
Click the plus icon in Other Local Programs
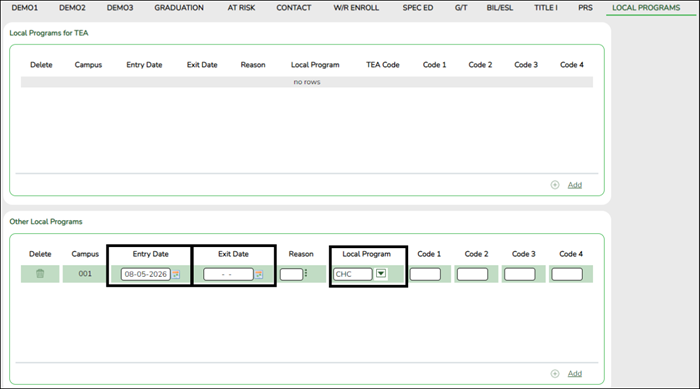pos(555,373)
